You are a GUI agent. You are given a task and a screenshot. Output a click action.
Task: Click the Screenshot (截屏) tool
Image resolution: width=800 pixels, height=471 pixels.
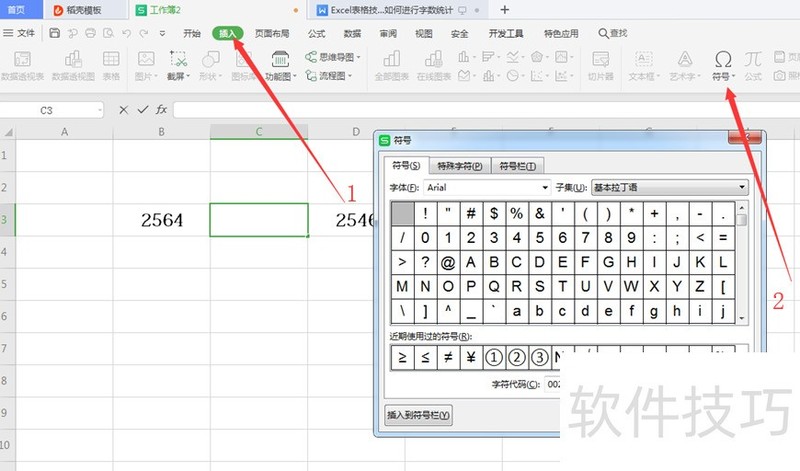(178, 66)
